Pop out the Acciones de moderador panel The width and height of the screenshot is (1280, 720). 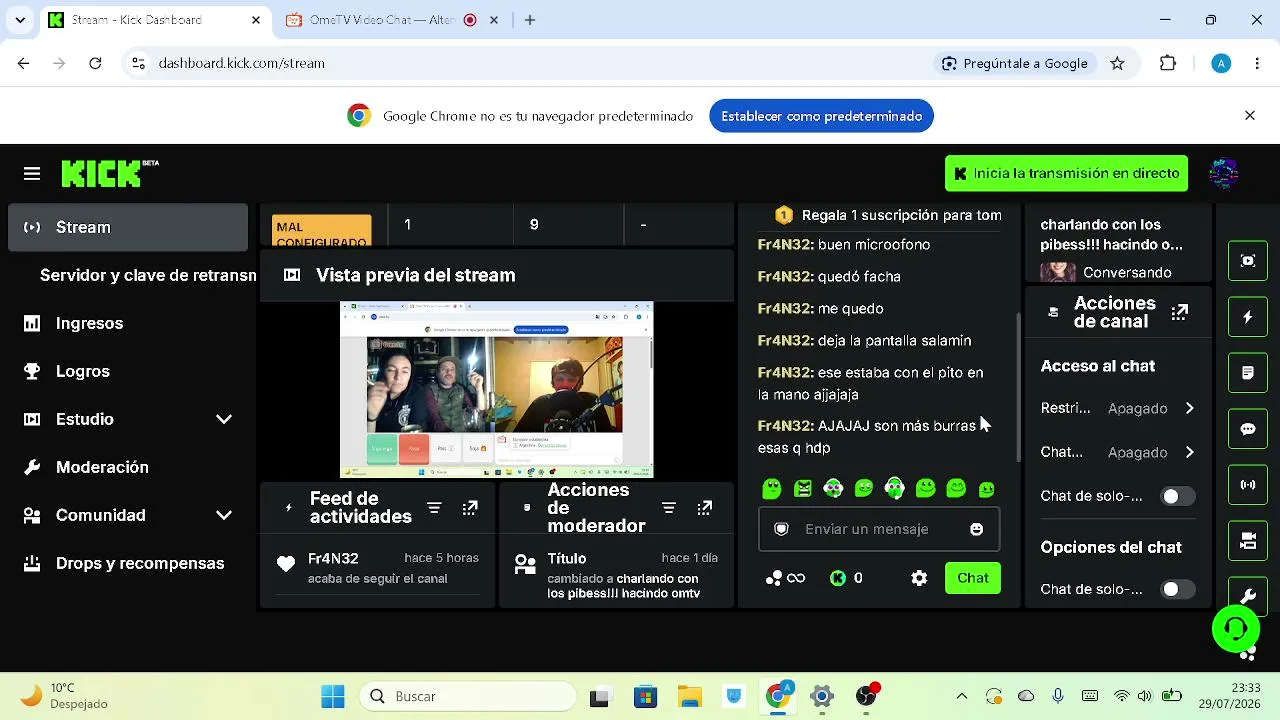coord(705,508)
